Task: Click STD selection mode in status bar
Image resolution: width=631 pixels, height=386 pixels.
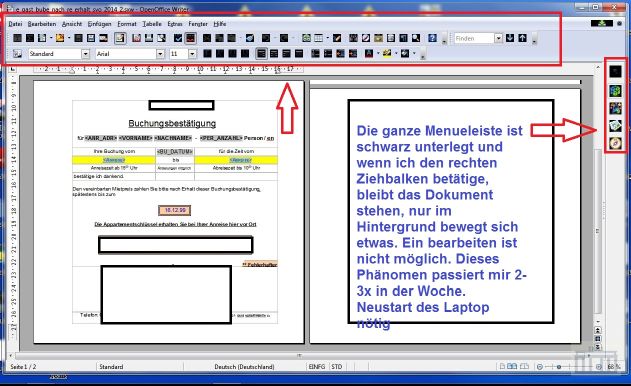Action: tap(336, 367)
